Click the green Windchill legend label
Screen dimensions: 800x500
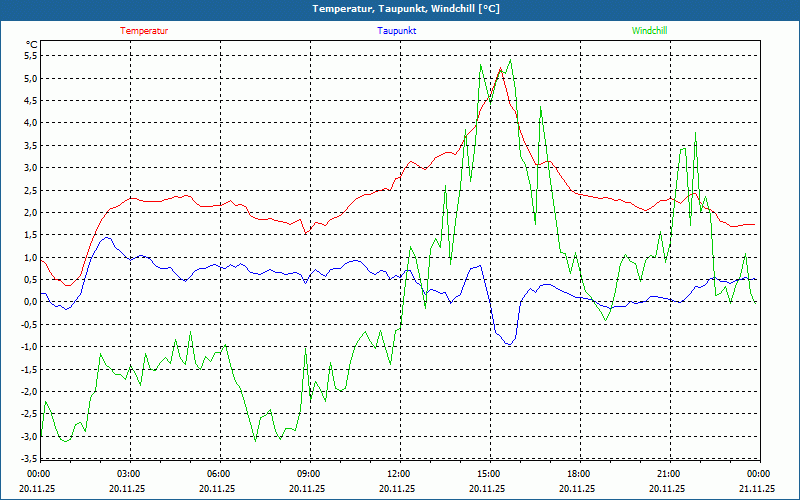tap(649, 31)
